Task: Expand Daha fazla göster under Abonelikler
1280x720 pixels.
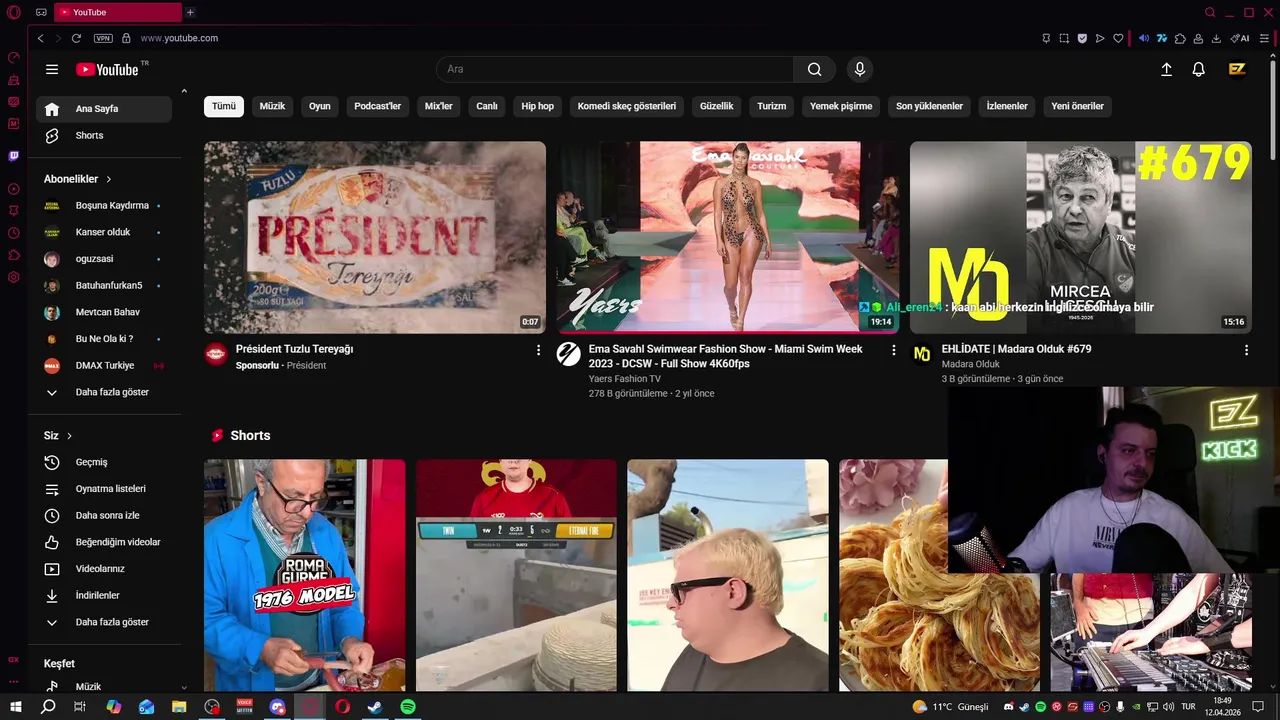Action: 104,392
